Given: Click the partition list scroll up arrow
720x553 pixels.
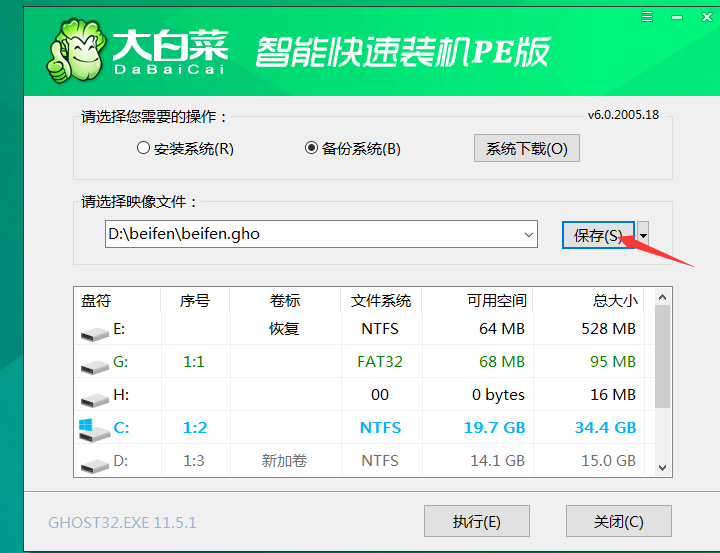Looking at the screenshot, I should [x=662, y=297].
